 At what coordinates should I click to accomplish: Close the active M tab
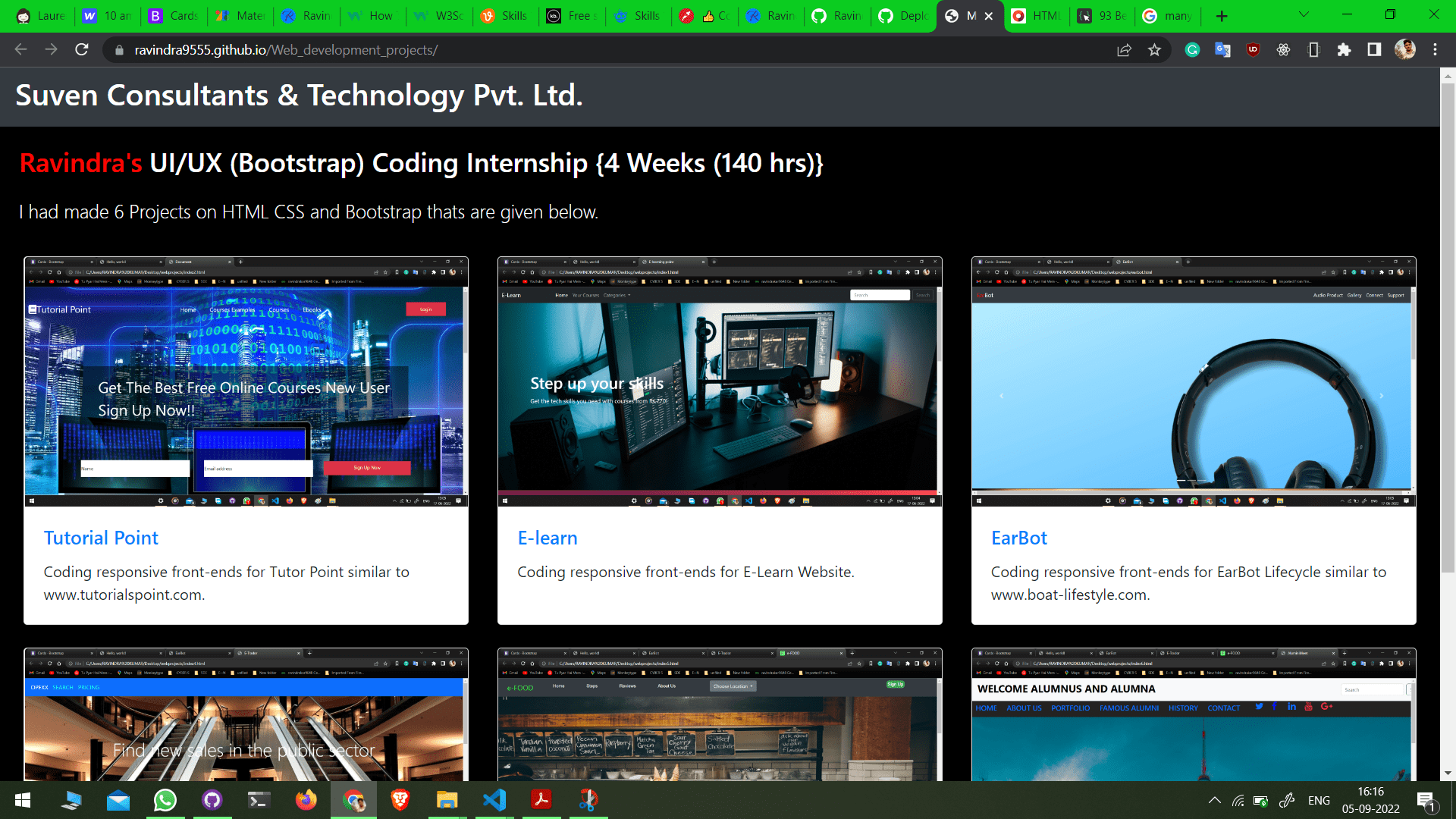click(x=989, y=16)
